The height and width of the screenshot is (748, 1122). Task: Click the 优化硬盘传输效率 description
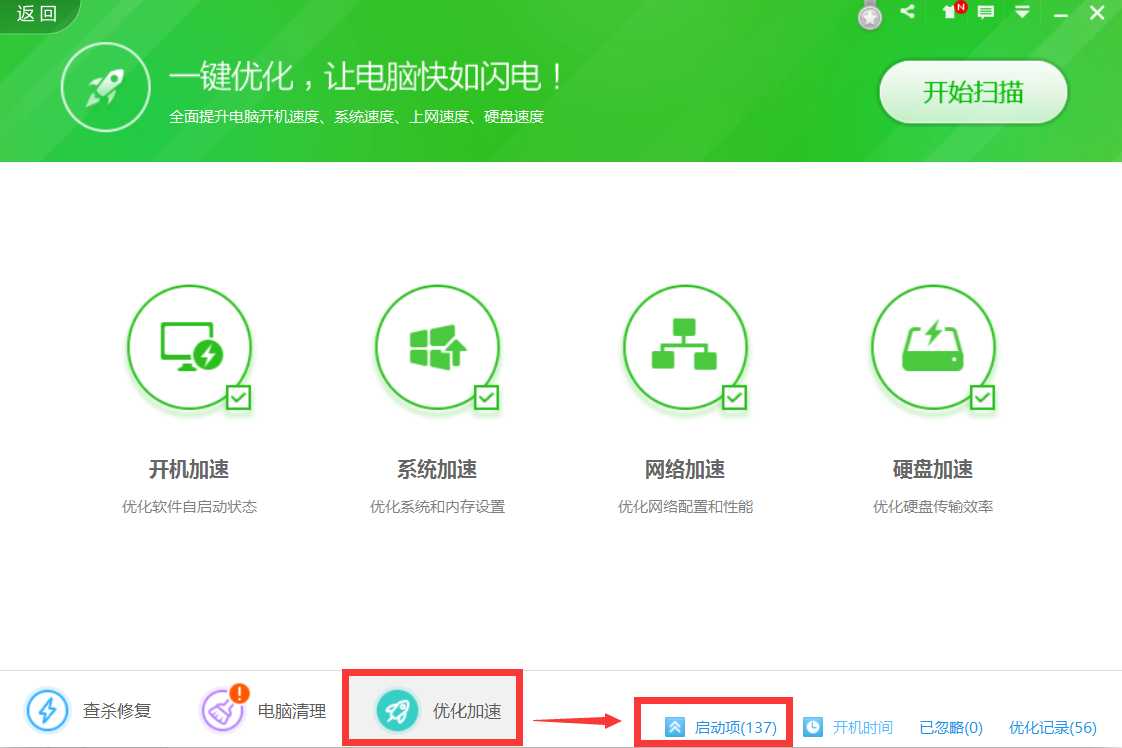coord(933,507)
